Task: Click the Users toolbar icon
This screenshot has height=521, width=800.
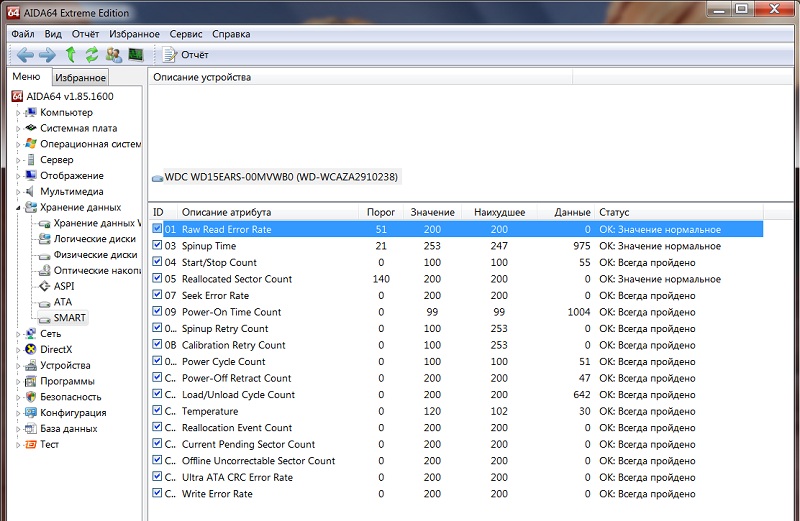Action: [114, 54]
